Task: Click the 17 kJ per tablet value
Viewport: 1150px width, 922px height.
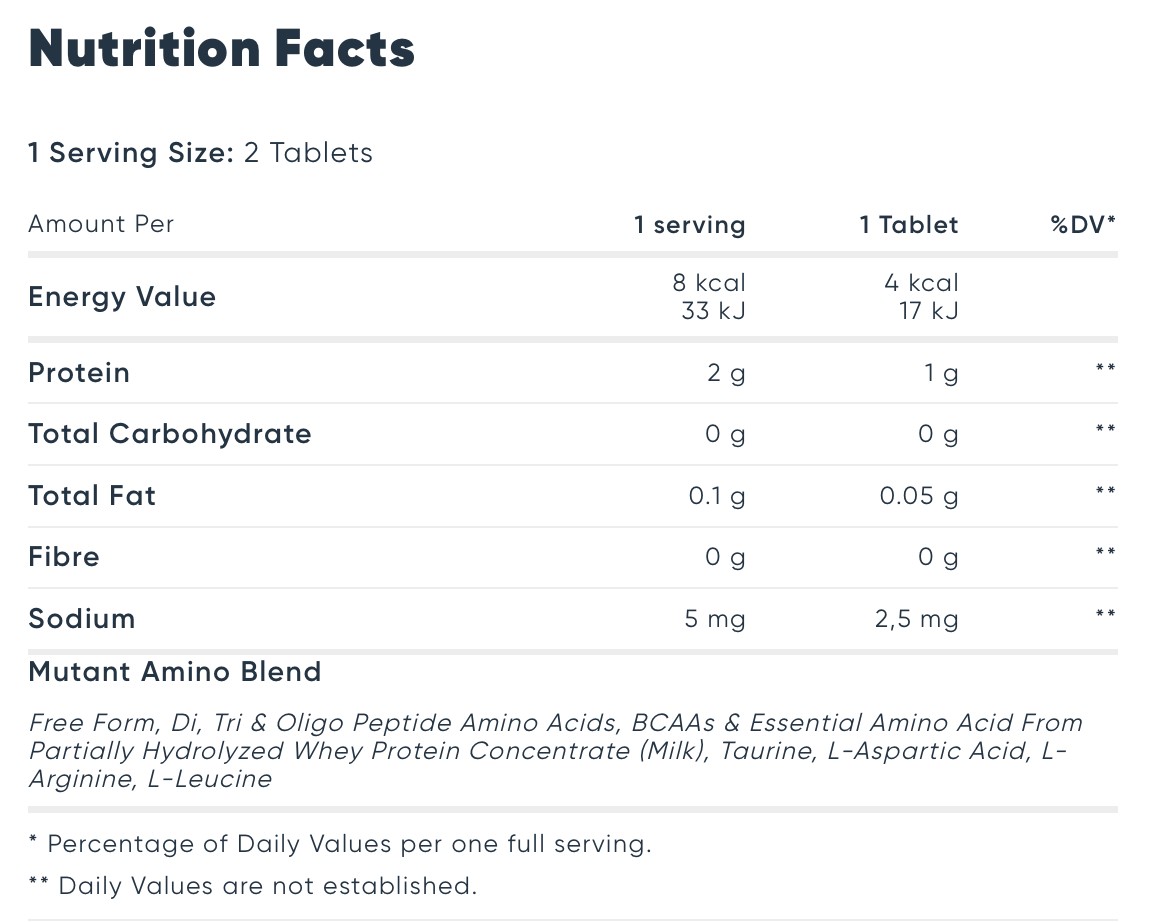Action: (929, 310)
